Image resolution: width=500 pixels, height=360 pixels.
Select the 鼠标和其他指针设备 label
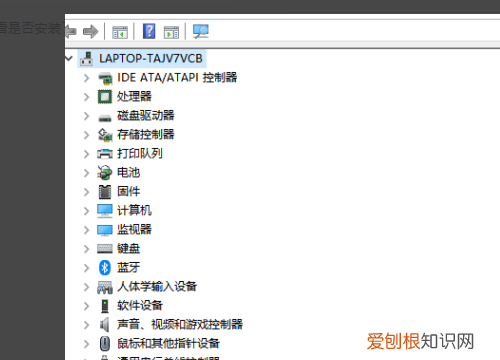[168, 344]
